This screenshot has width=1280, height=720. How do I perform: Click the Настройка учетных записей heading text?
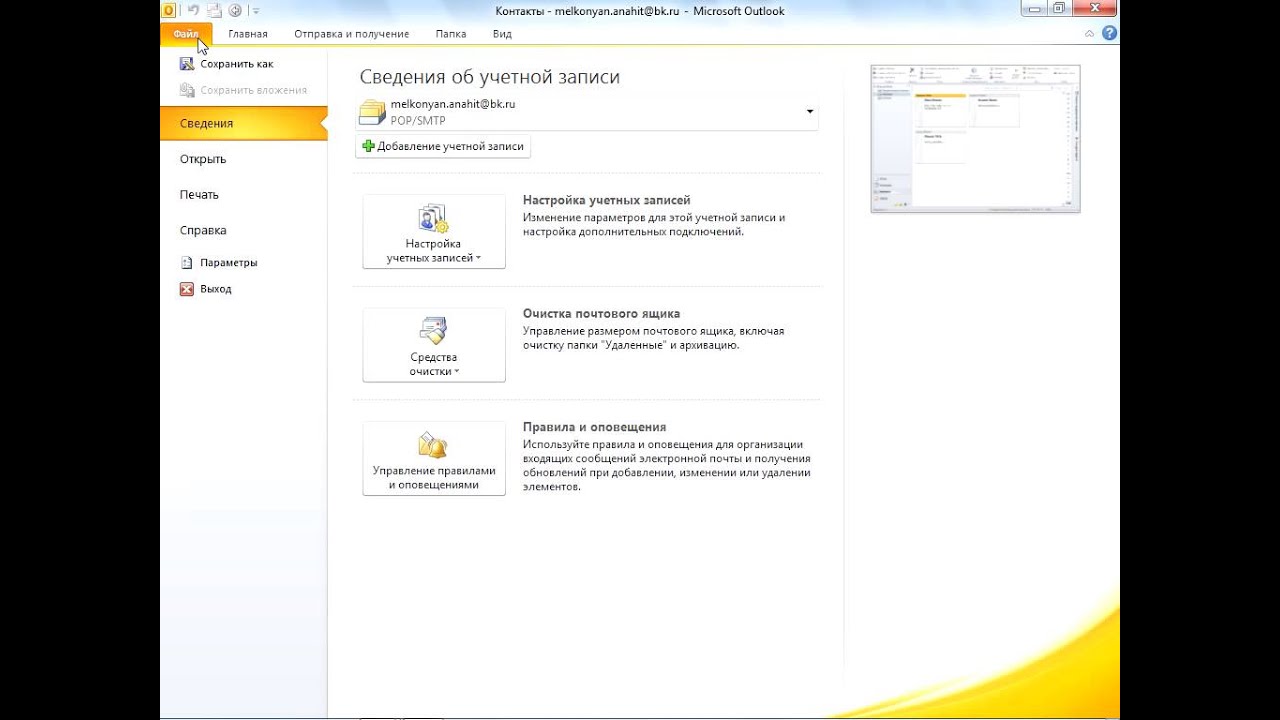[x=607, y=200]
